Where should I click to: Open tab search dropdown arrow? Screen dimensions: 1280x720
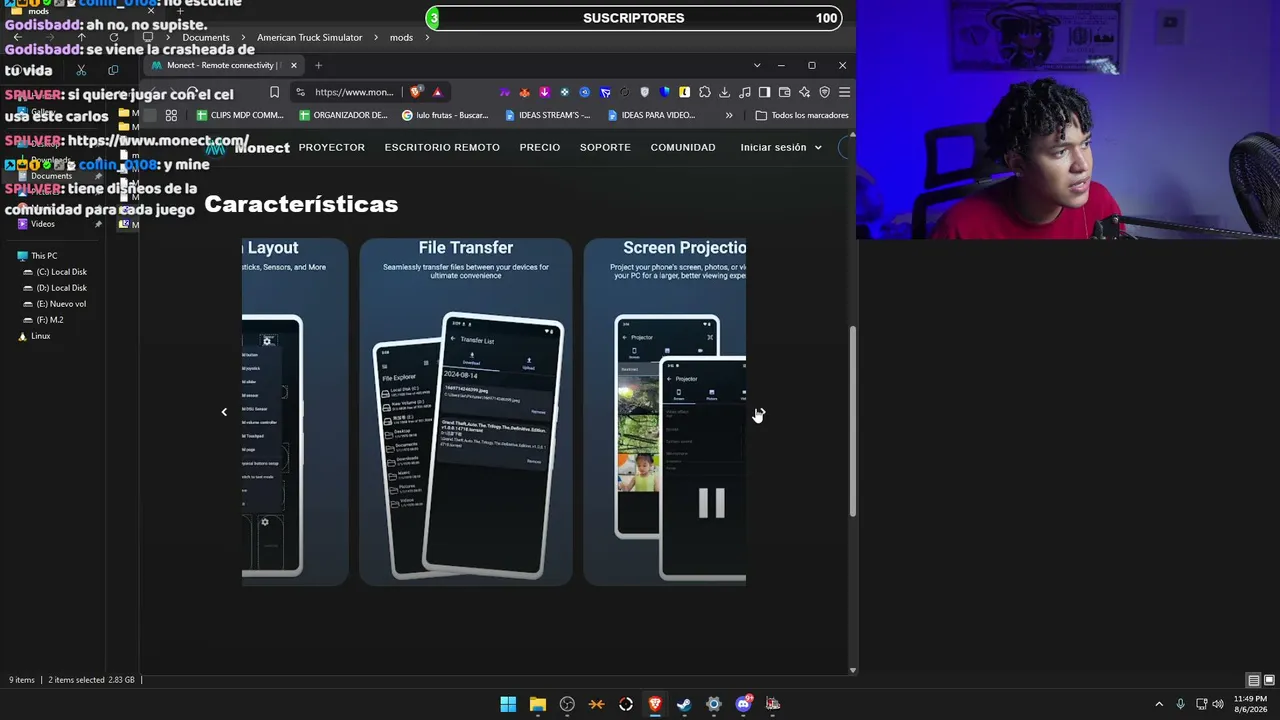pyautogui.click(x=757, y=65)
